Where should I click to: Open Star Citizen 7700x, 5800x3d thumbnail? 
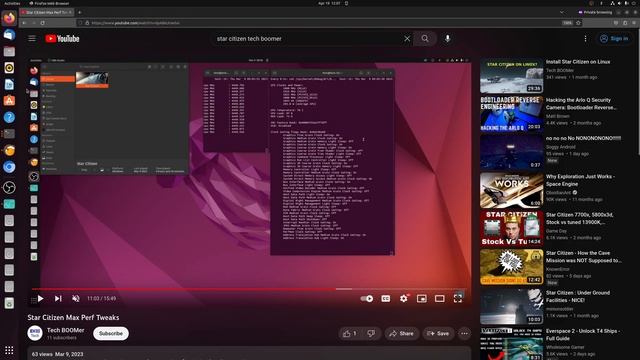tap(511, 228)
